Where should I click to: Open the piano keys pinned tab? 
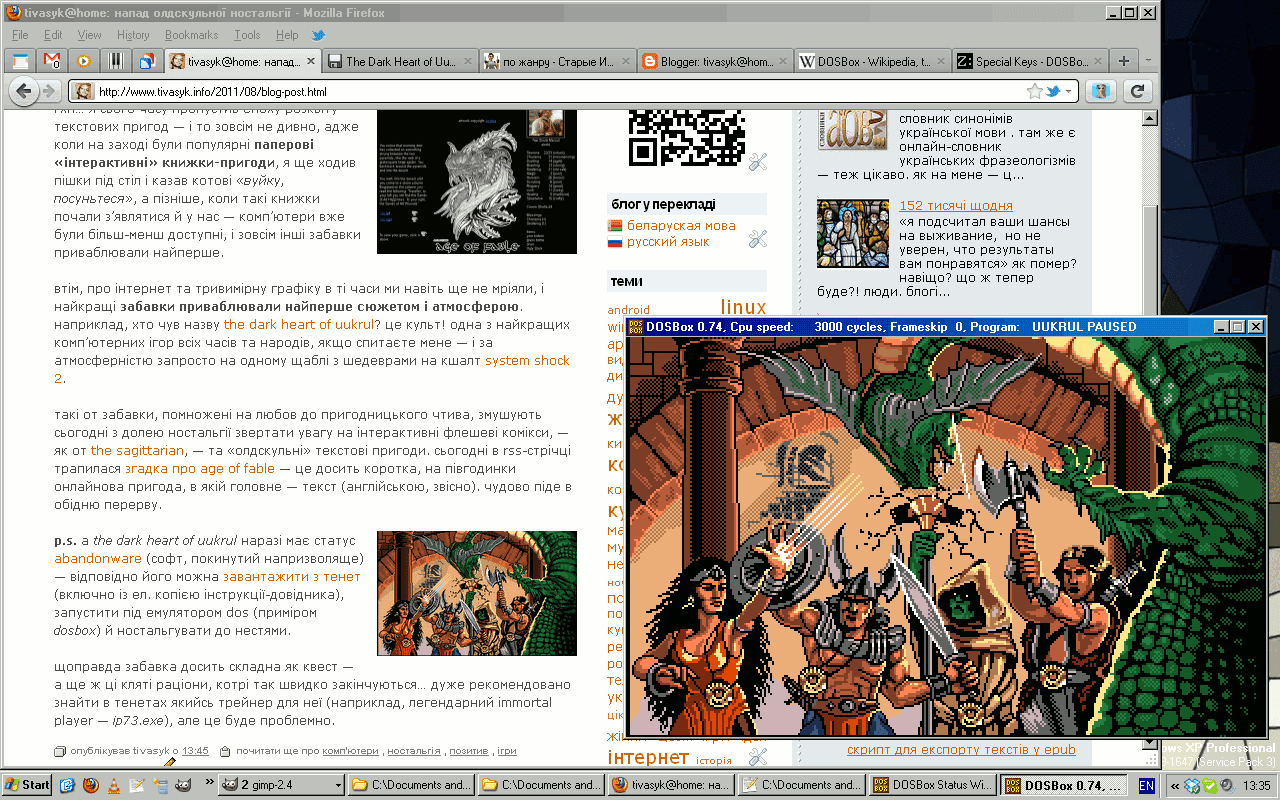point(115,61)
